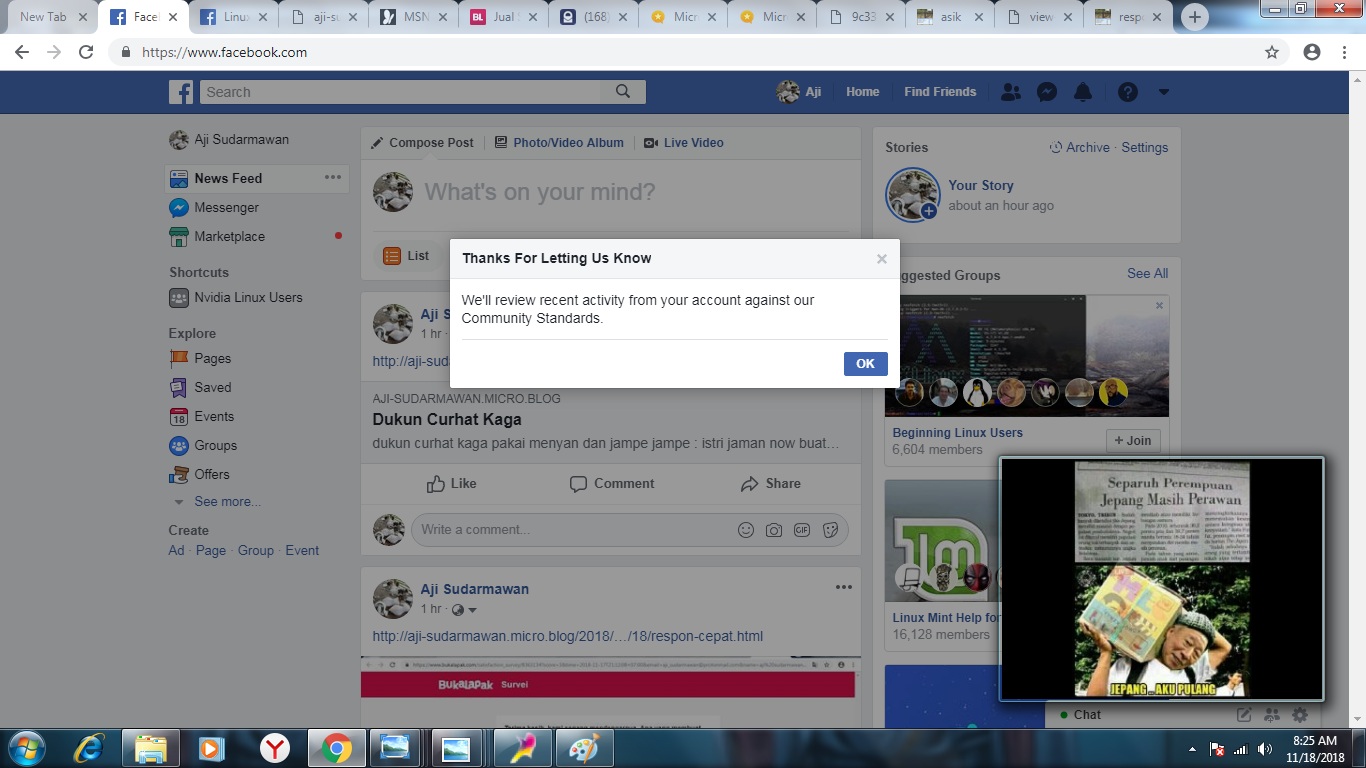Image resolution: width=1366 pixels, height=768 pixels.
Task: Open the respon-cepat.html post link
Action: click(567, 636)
